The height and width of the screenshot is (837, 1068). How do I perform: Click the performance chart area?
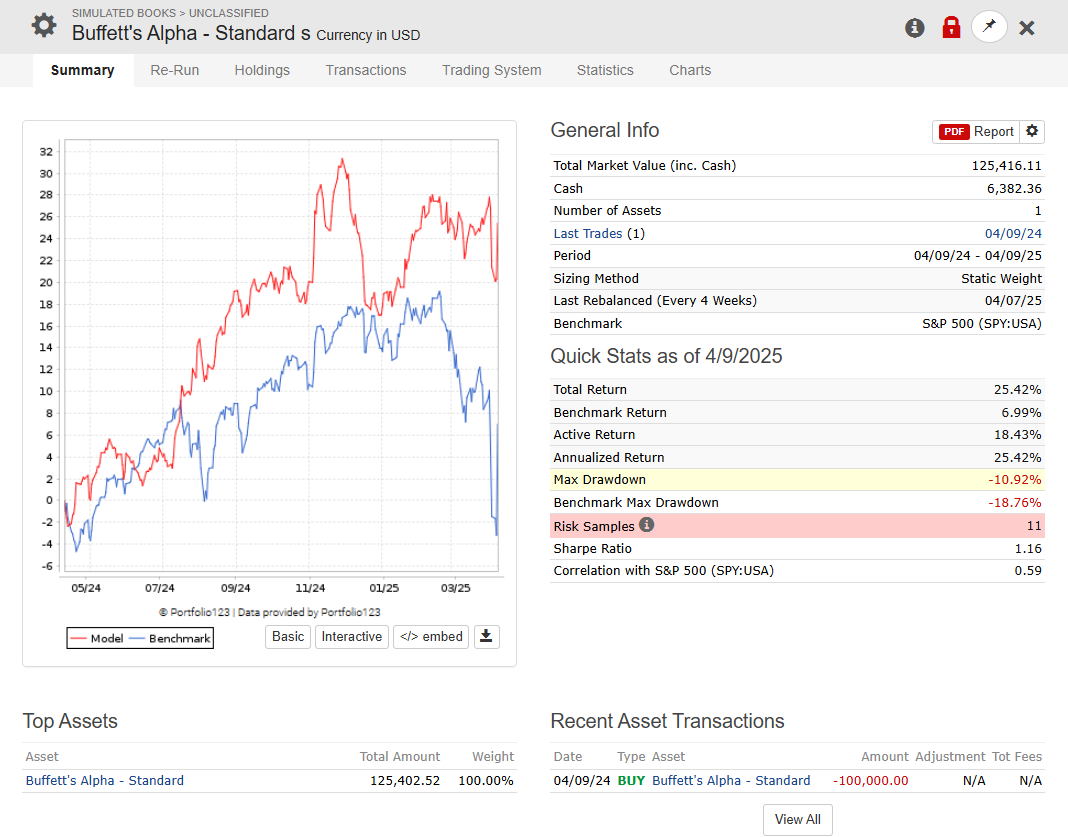(x=280, y=355)
